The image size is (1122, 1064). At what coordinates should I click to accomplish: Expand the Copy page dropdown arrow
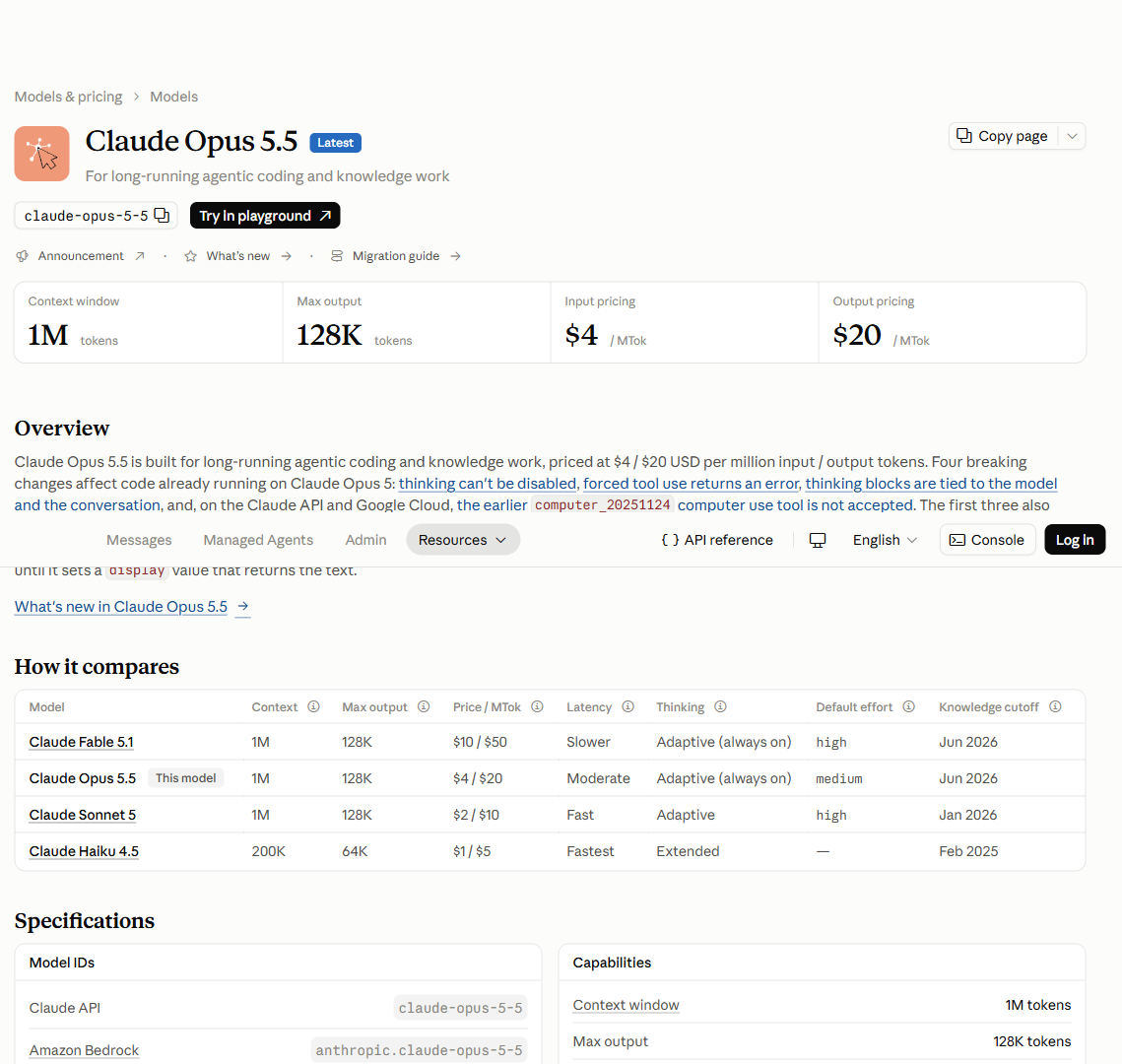(x=1072, y=136)
